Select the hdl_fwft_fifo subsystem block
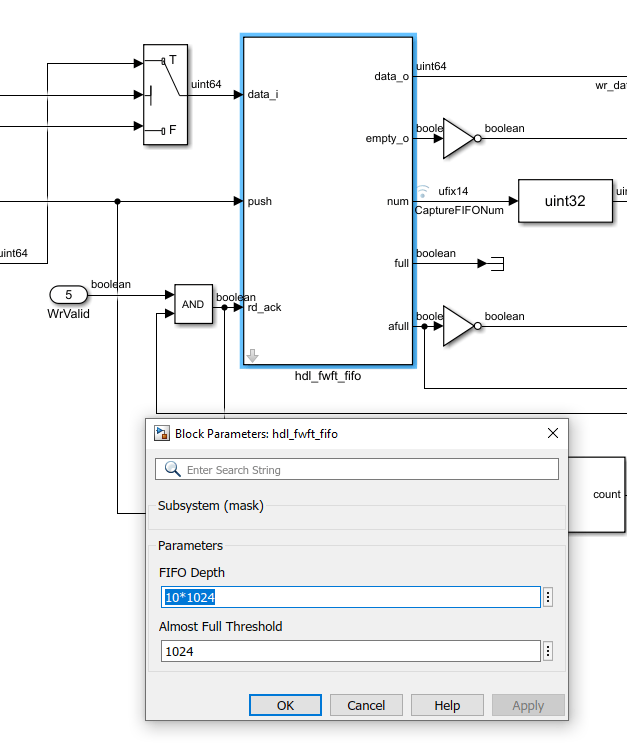The height and width of the screenshot is (747, 627). pos(328,201)
